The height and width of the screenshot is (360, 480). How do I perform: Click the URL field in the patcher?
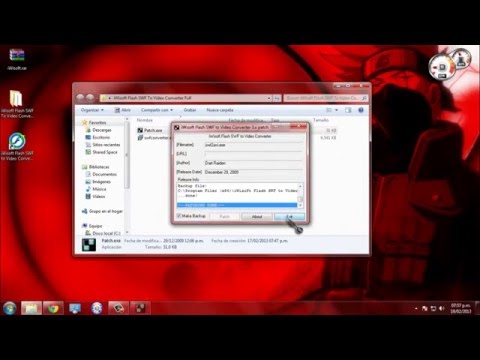254,154
